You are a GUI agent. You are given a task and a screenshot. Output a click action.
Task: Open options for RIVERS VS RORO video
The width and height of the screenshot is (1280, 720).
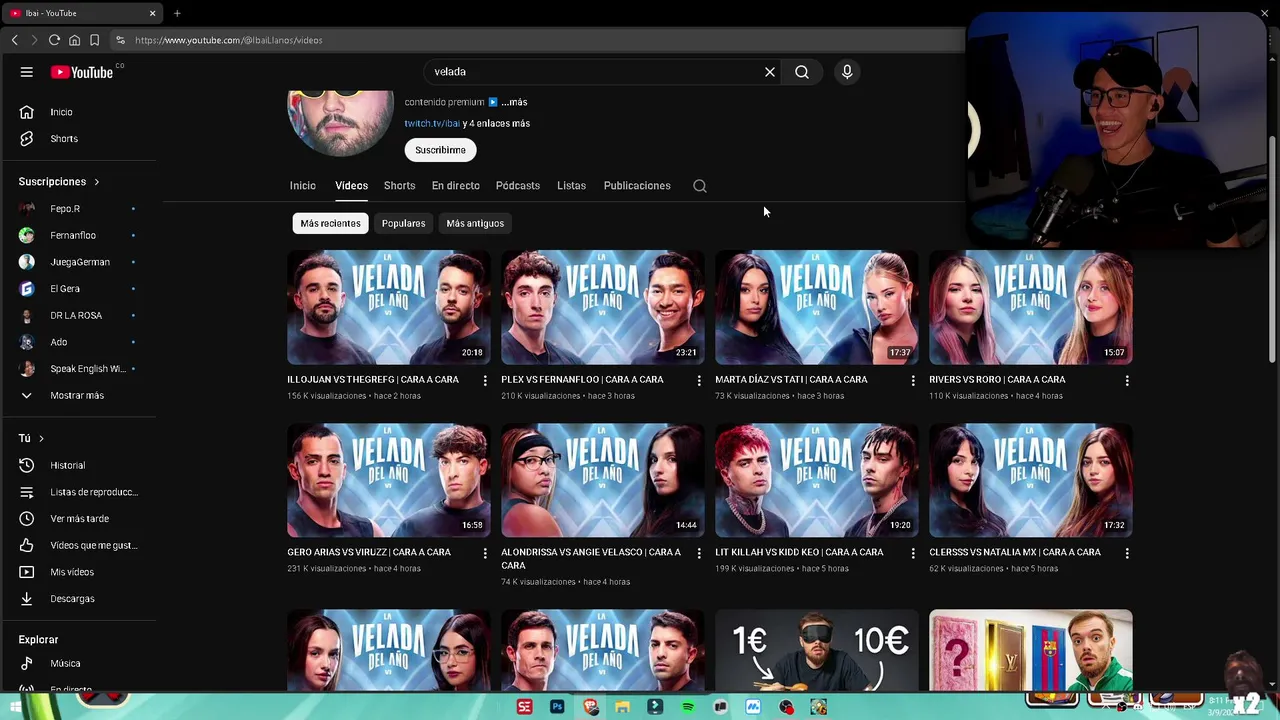[1127, 380]
